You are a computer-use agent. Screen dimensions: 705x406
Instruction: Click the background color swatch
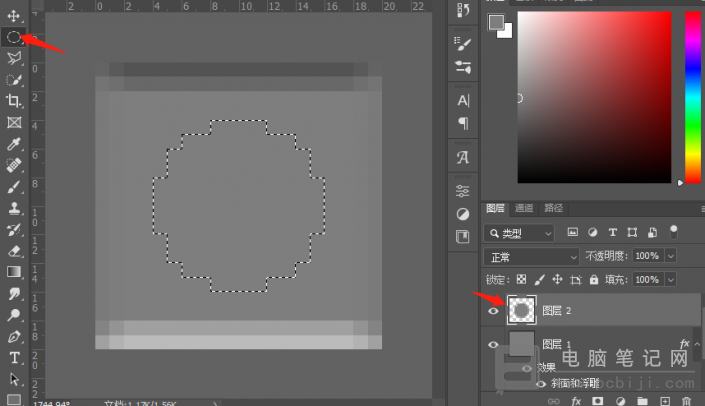point(507,33)
